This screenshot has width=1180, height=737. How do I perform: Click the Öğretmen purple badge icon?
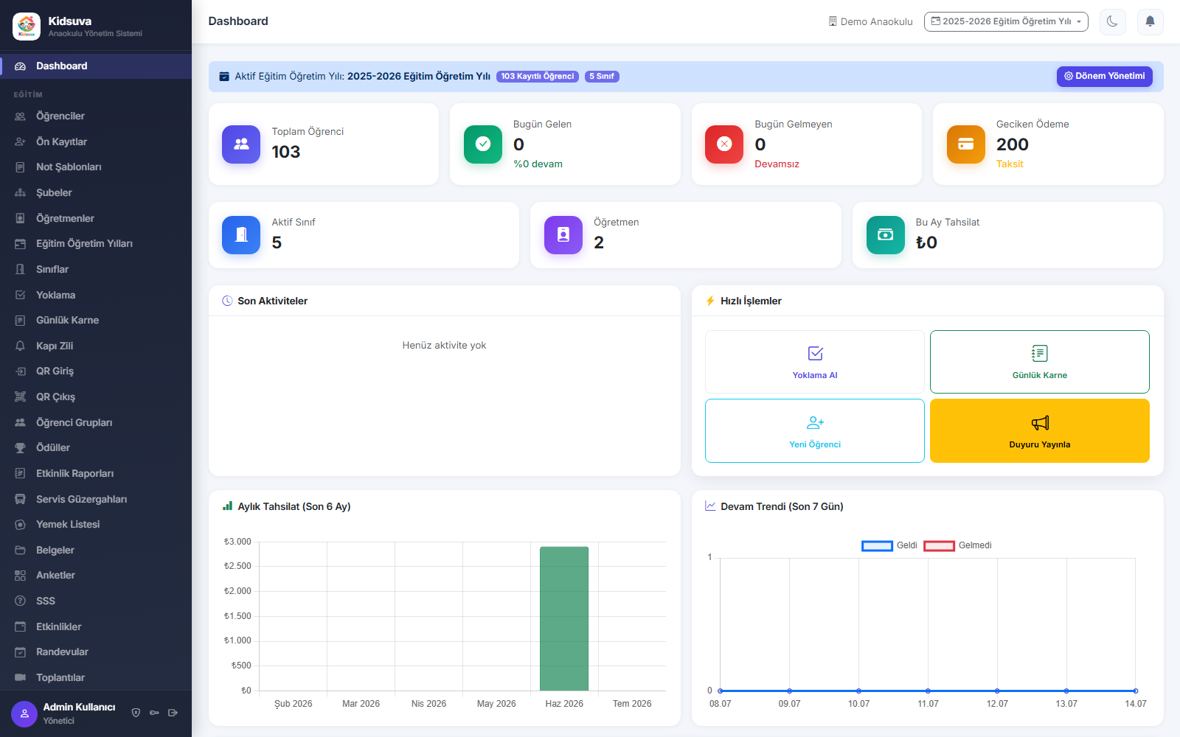click(563, 235)
